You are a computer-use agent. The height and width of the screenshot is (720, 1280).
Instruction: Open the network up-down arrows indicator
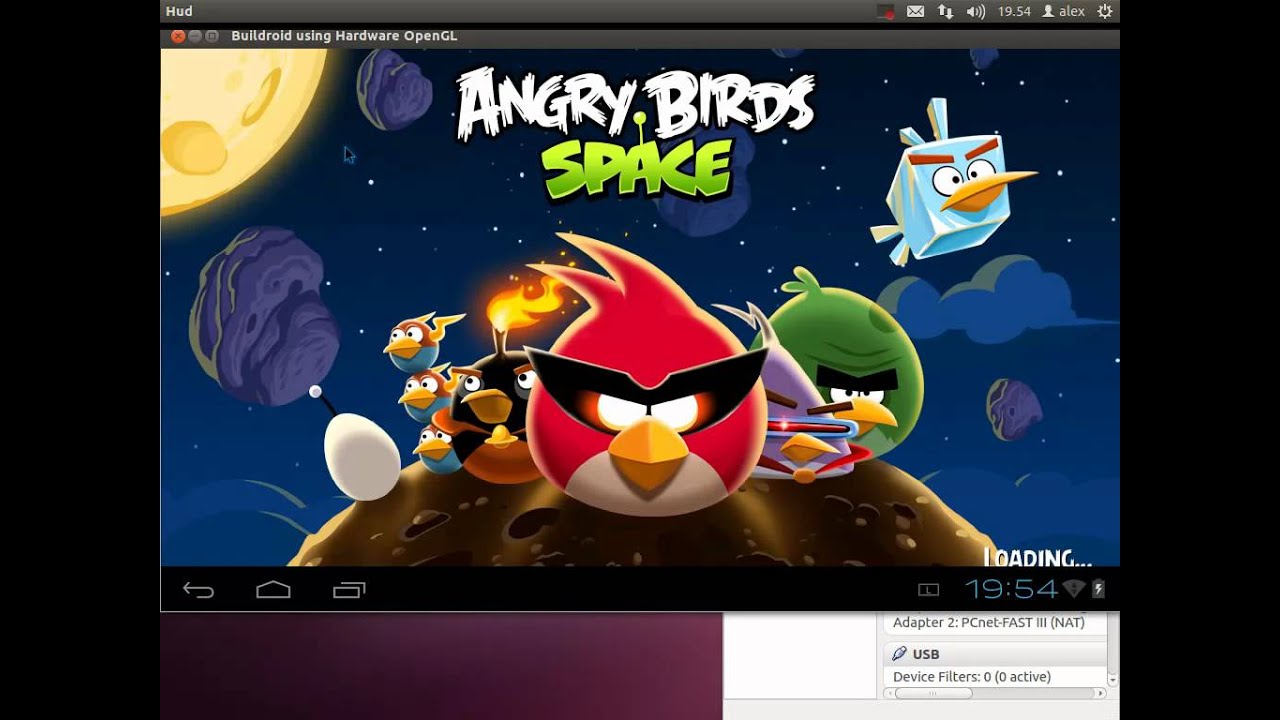[x=945, y=11]
